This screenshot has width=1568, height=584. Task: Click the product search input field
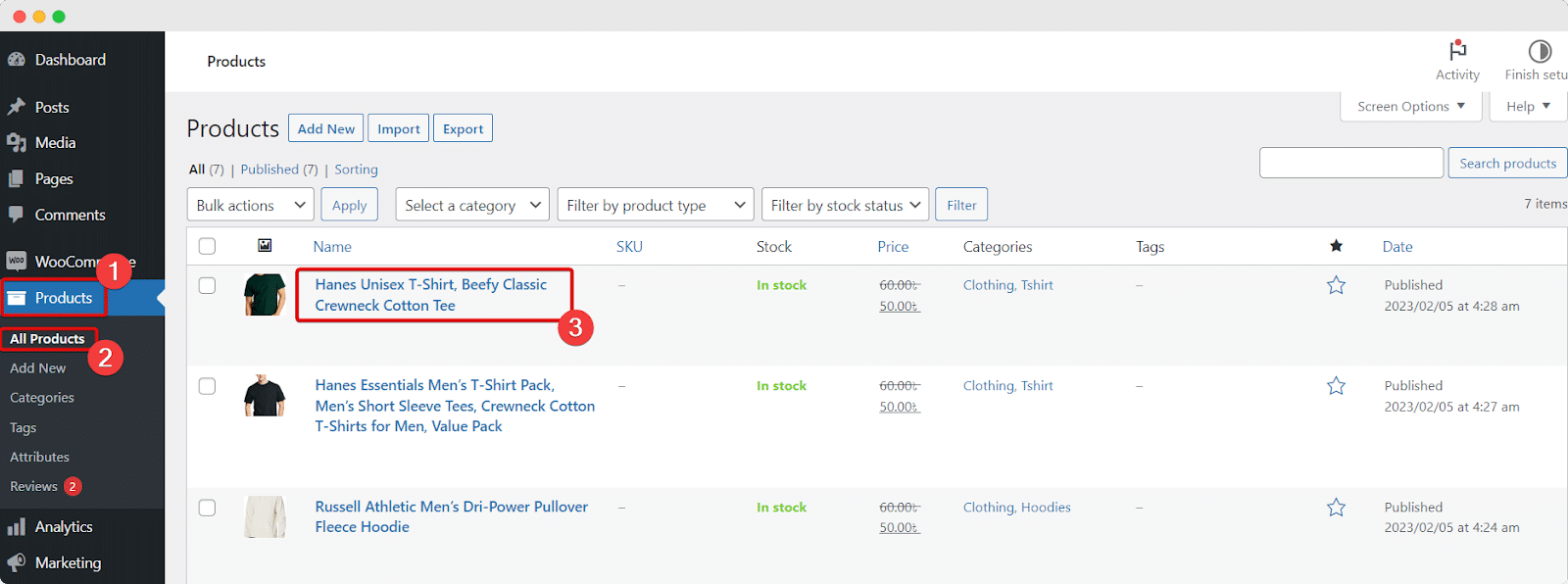1351,163
